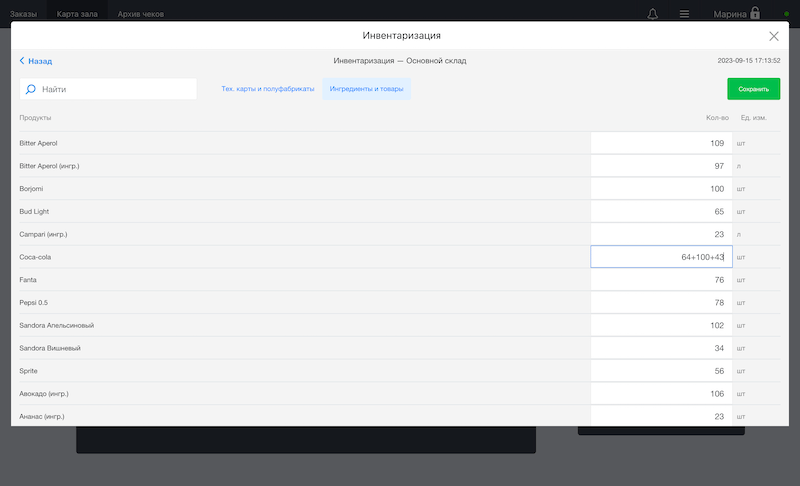
Task: Click the magnifier icon in search box
Action: point(31,89)
